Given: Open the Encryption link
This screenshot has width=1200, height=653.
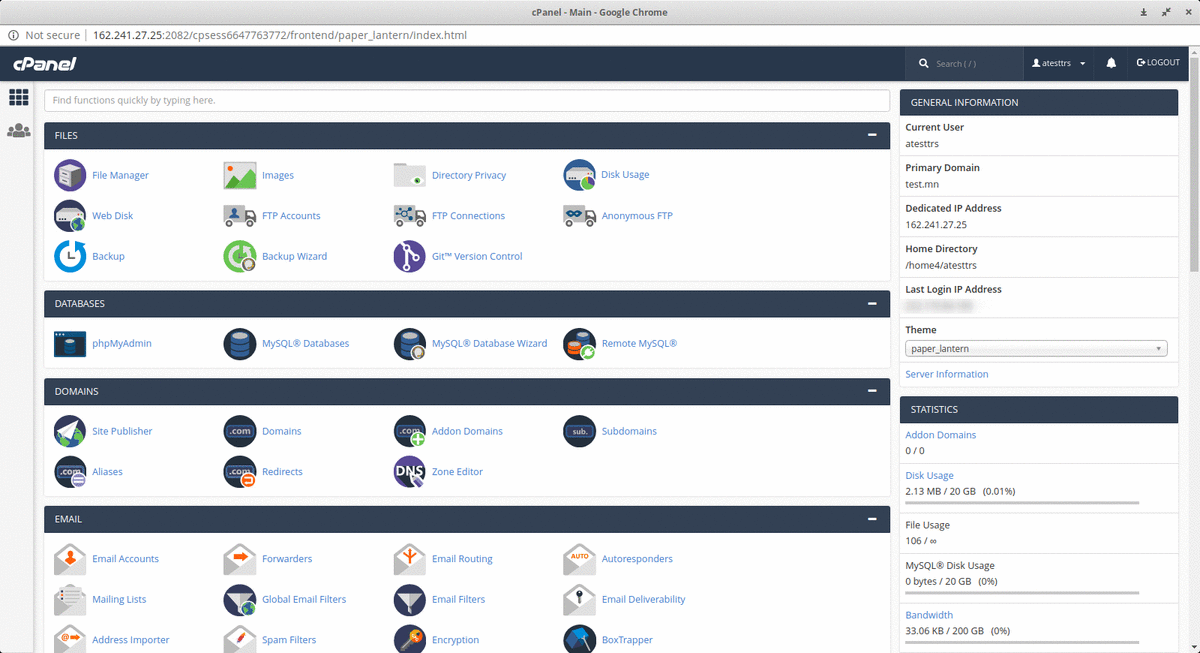Looking at the screenshot, I should (x=455, y=640).
